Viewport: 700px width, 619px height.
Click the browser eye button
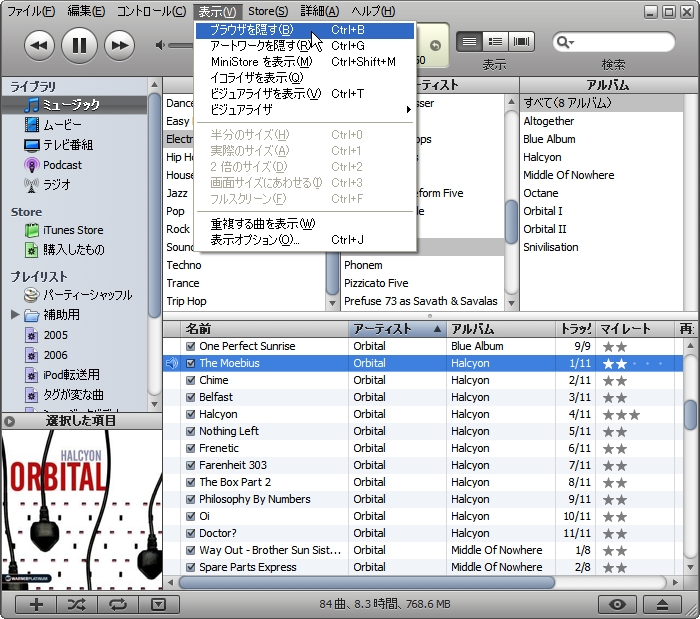point(618,605)
